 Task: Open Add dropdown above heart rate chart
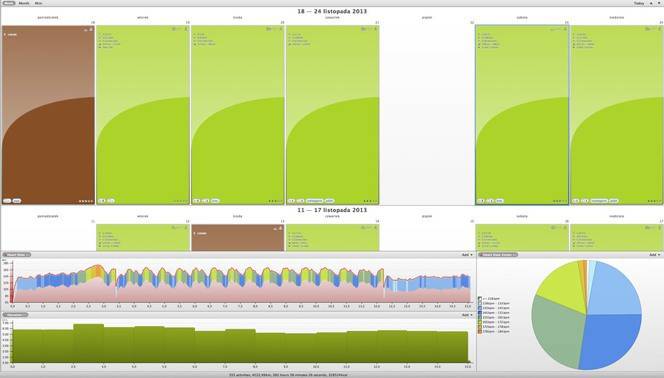click(x=467, y=255)
